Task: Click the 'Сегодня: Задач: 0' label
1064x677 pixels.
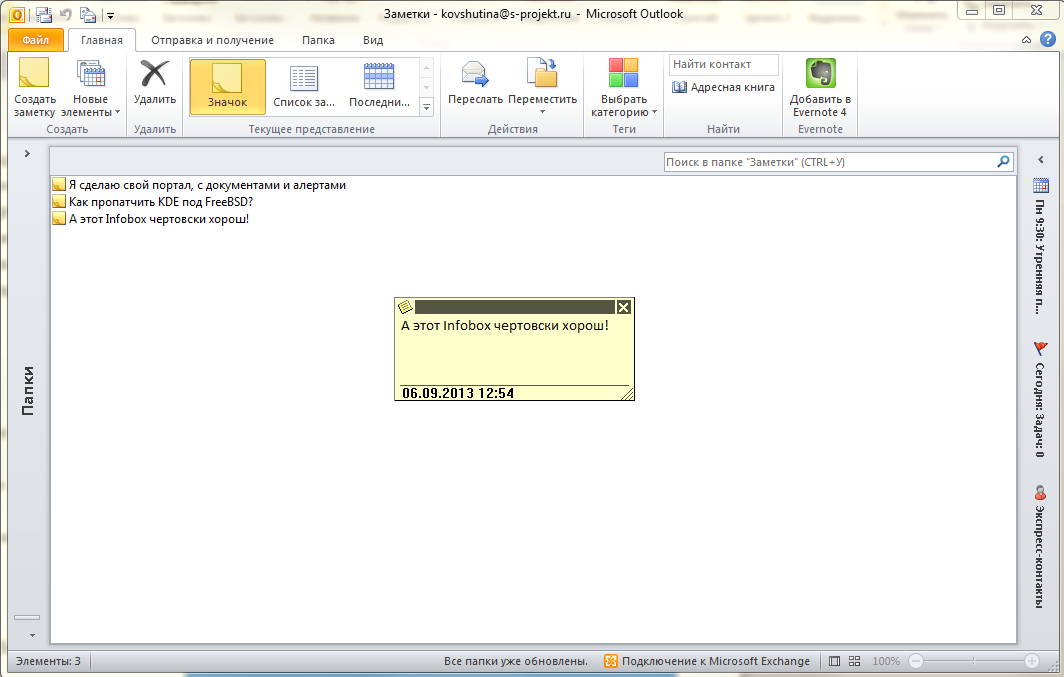Action: click(1040, 410)
